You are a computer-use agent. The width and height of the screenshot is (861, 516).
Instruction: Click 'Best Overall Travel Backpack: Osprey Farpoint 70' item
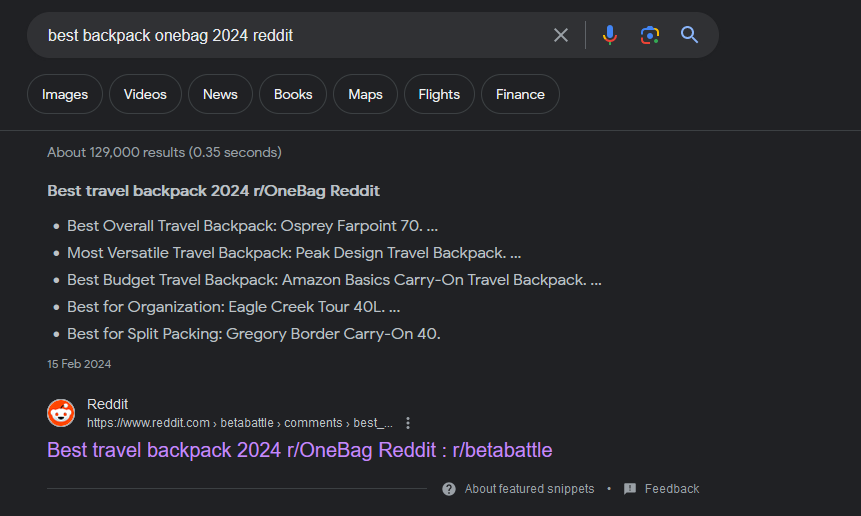pyautogui.click(x=253, y=226)
